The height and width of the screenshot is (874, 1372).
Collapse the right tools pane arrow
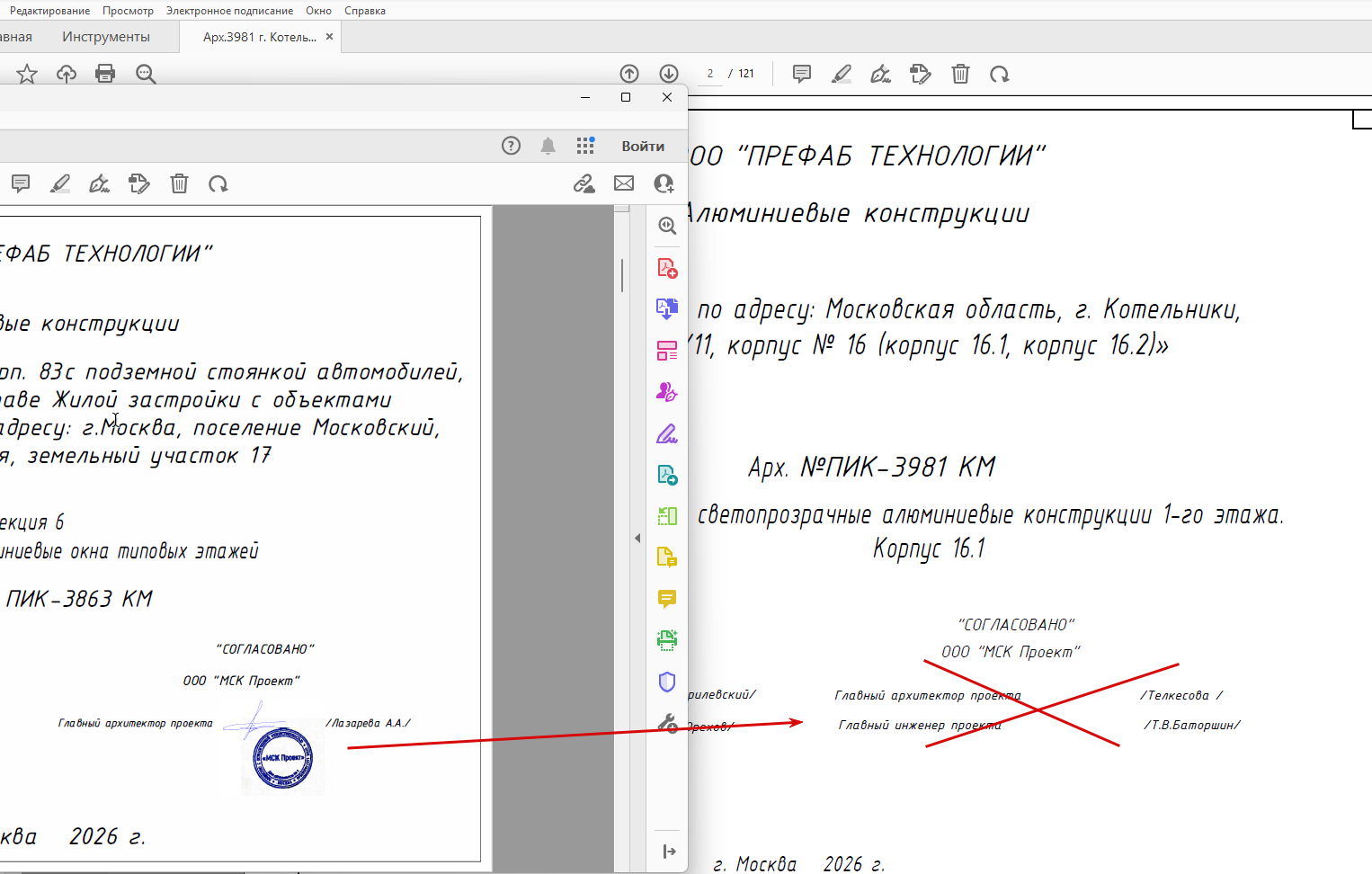click(637, 539)
